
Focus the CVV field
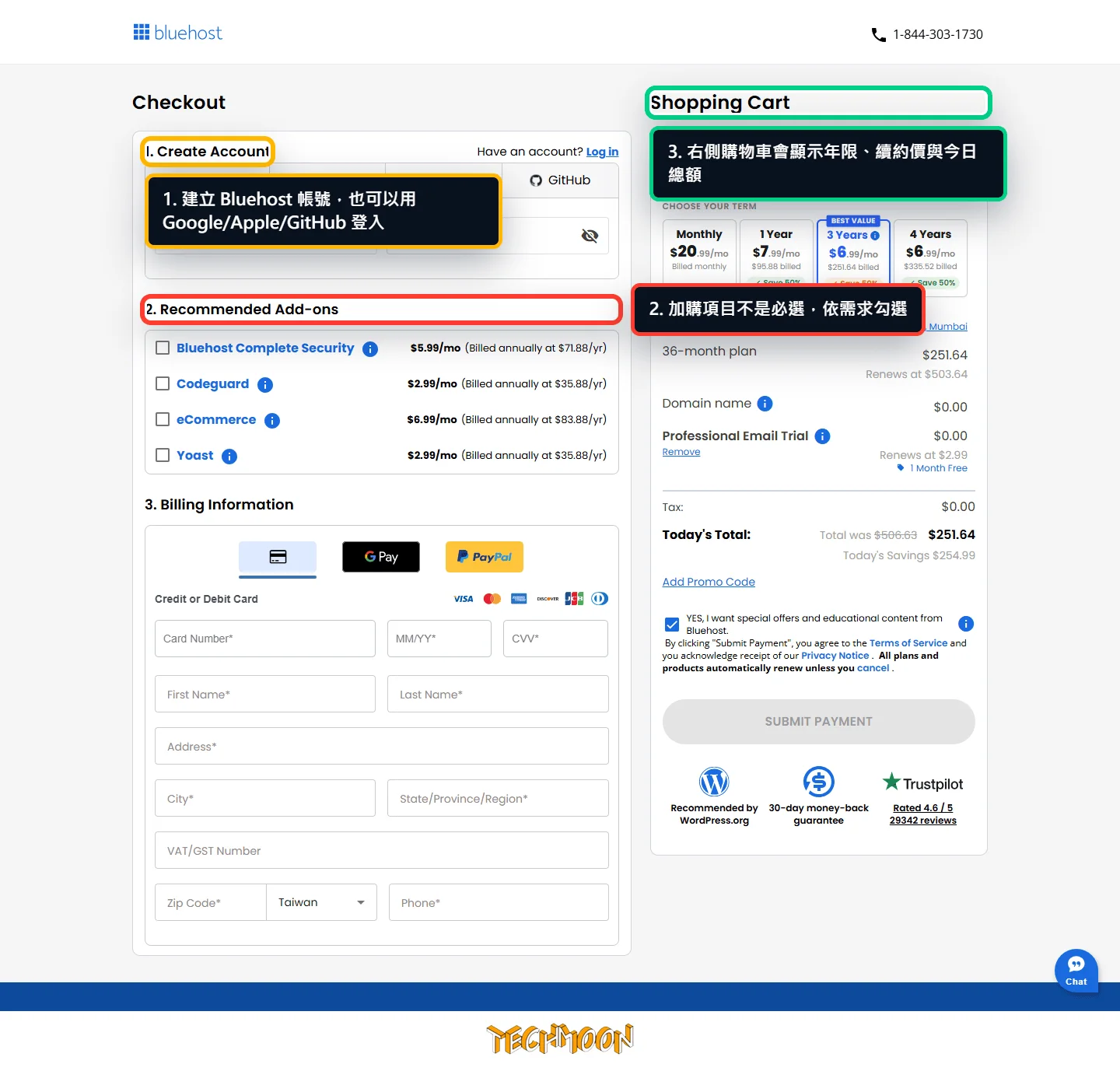click(x=555, y=639)
